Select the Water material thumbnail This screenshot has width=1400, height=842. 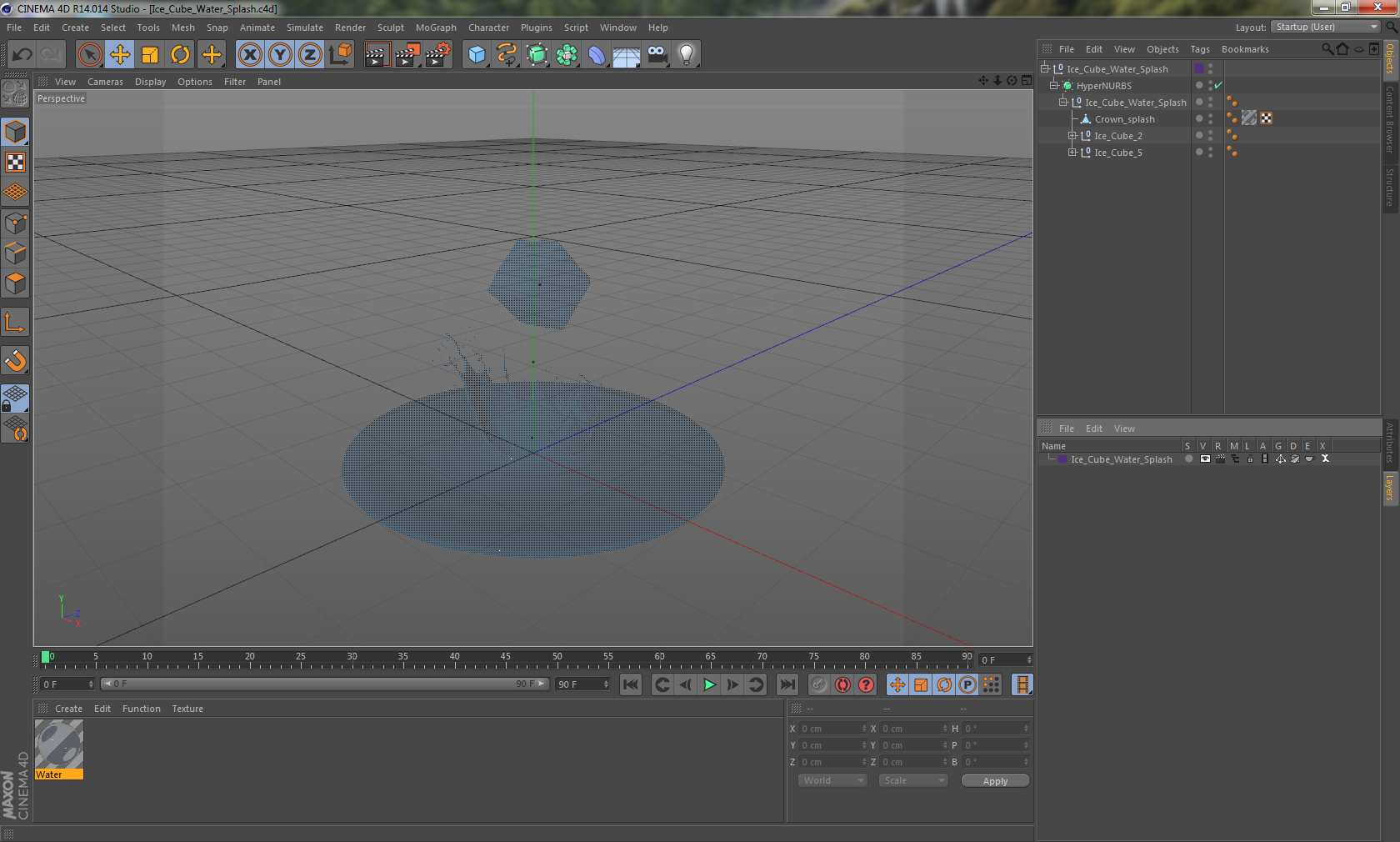(x=58, y=744)
